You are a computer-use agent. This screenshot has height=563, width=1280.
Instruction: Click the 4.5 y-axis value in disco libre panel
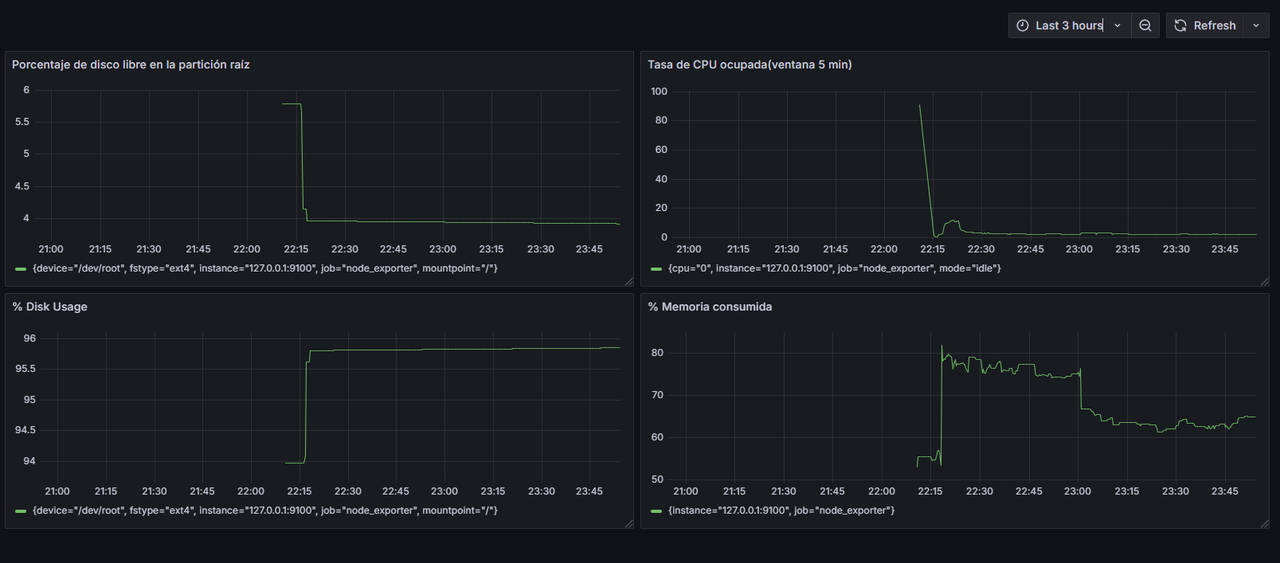click(21, 186)
